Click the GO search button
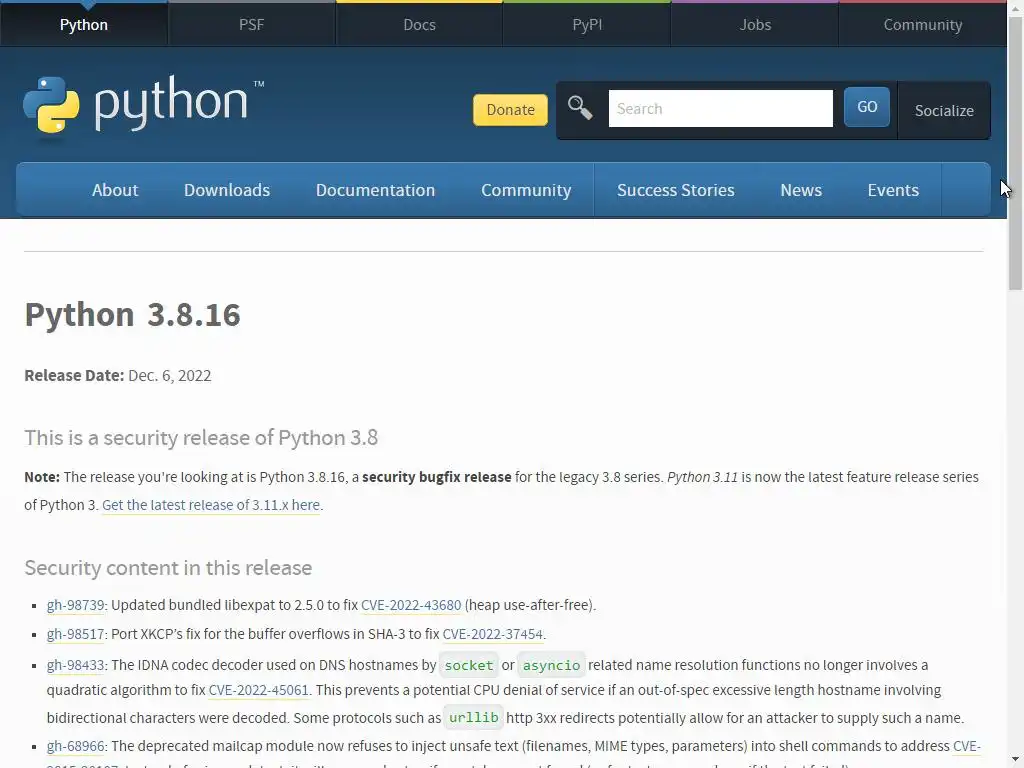This screenshot has width=1024, height=768. [867, 106]
